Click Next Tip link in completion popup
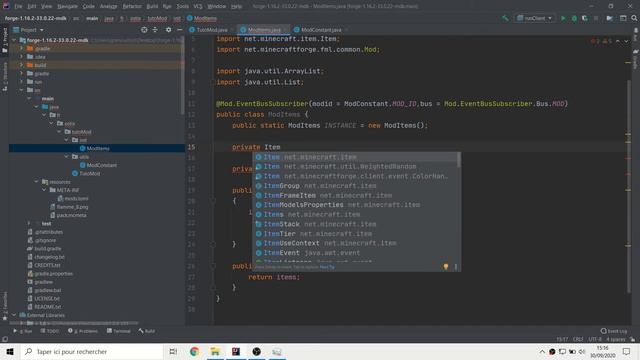 coord(327,267)
